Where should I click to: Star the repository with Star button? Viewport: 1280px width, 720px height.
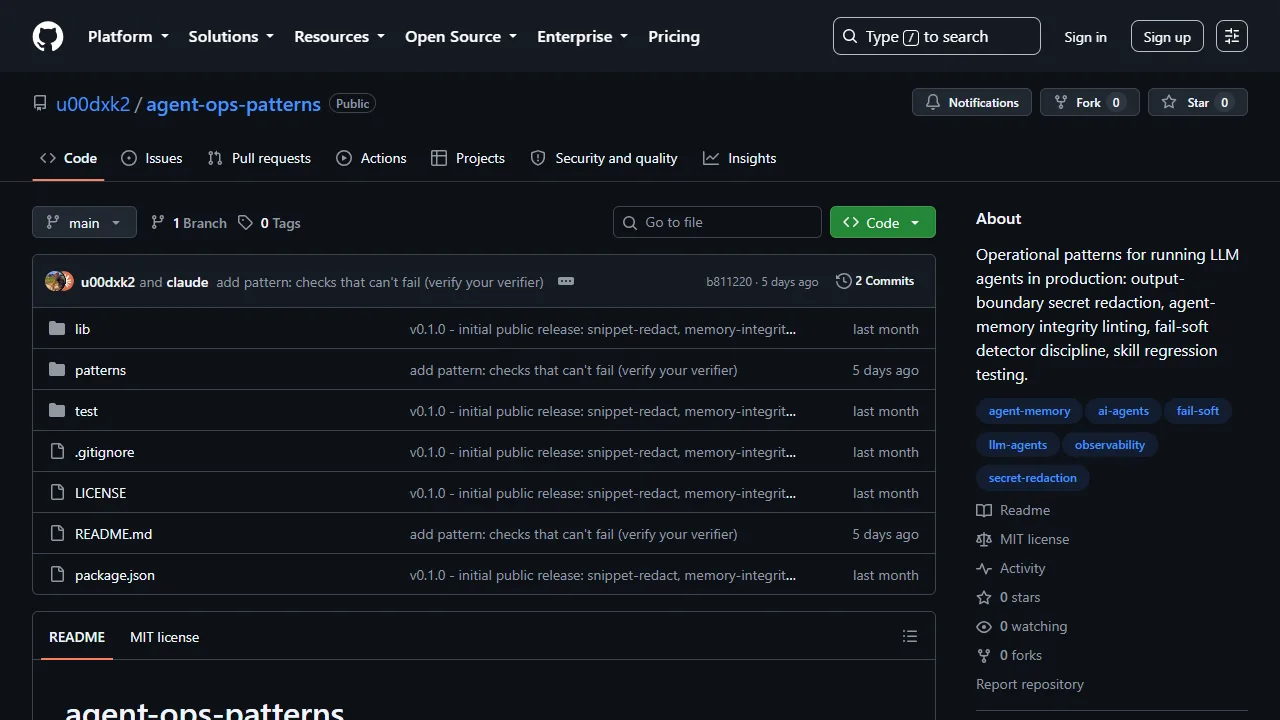tap(1198, 103)
